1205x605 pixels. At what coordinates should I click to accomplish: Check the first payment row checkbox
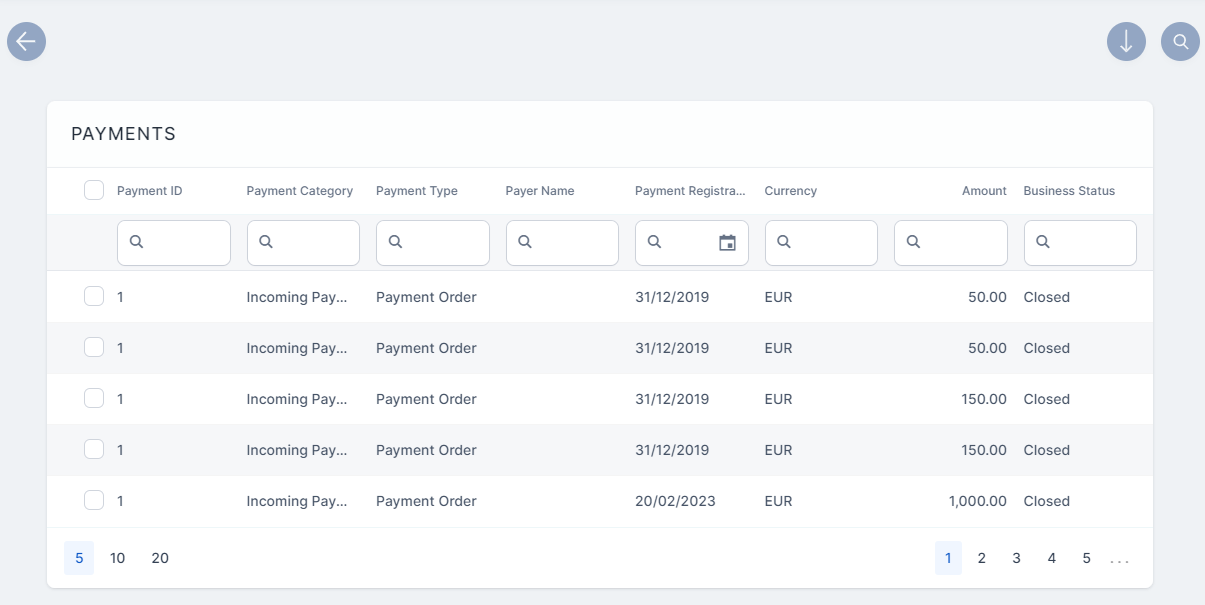(94, 297)
